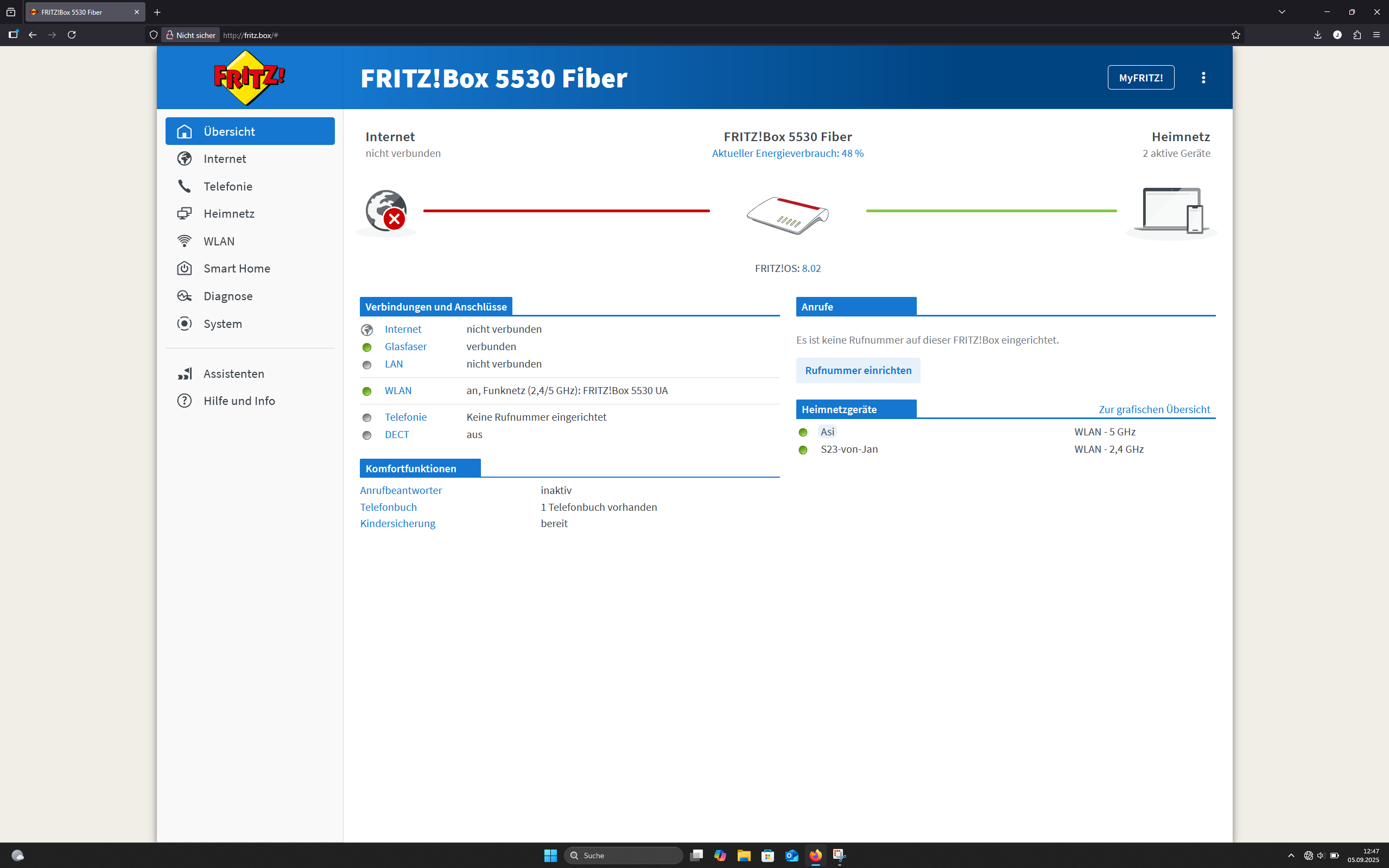1389x868 pixels.
Task: Open the Diagnose menu
Action: [250, 296]
